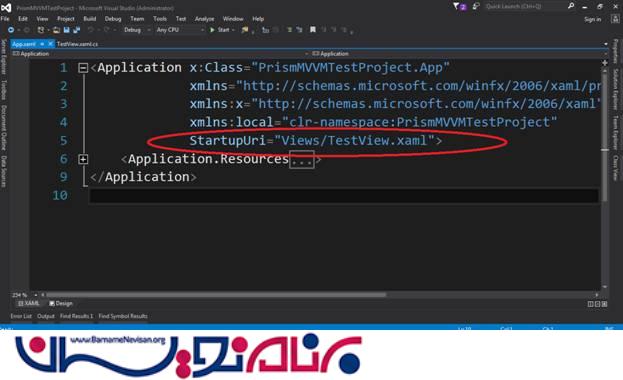Switch editor to XAML view
This screenshot has width=623, height=380.
point(29,303)
